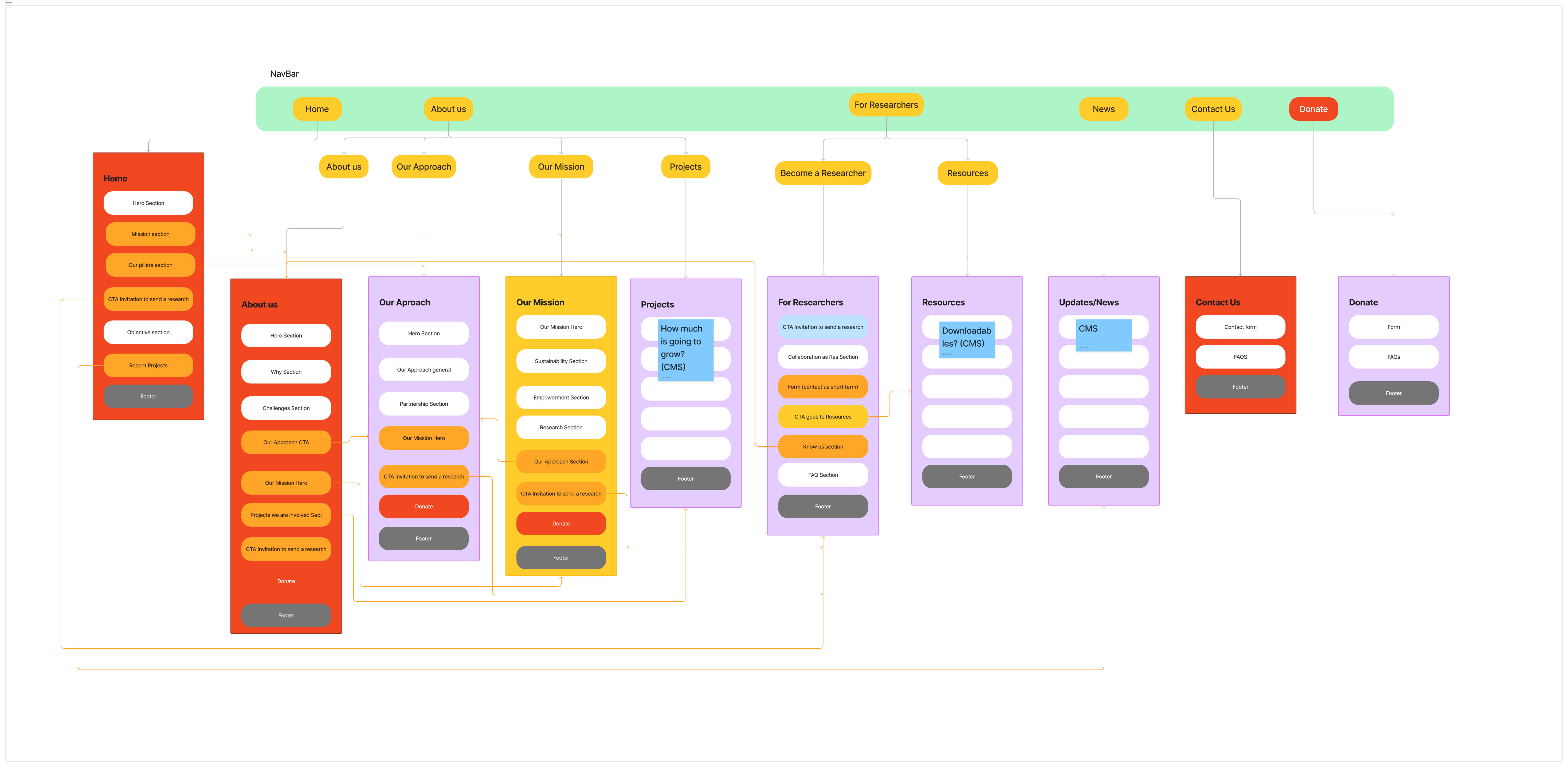Click the "Resources" frame title
This screenshot has height=767, width=1568.
(x=943, y=303)
